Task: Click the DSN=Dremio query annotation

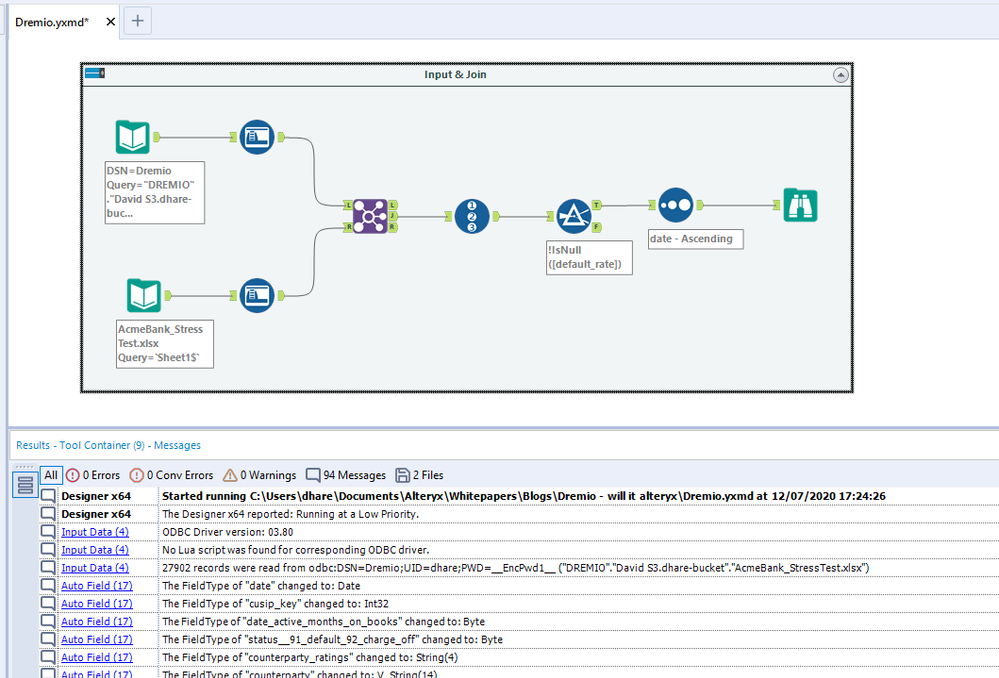Action: (155, 192)
